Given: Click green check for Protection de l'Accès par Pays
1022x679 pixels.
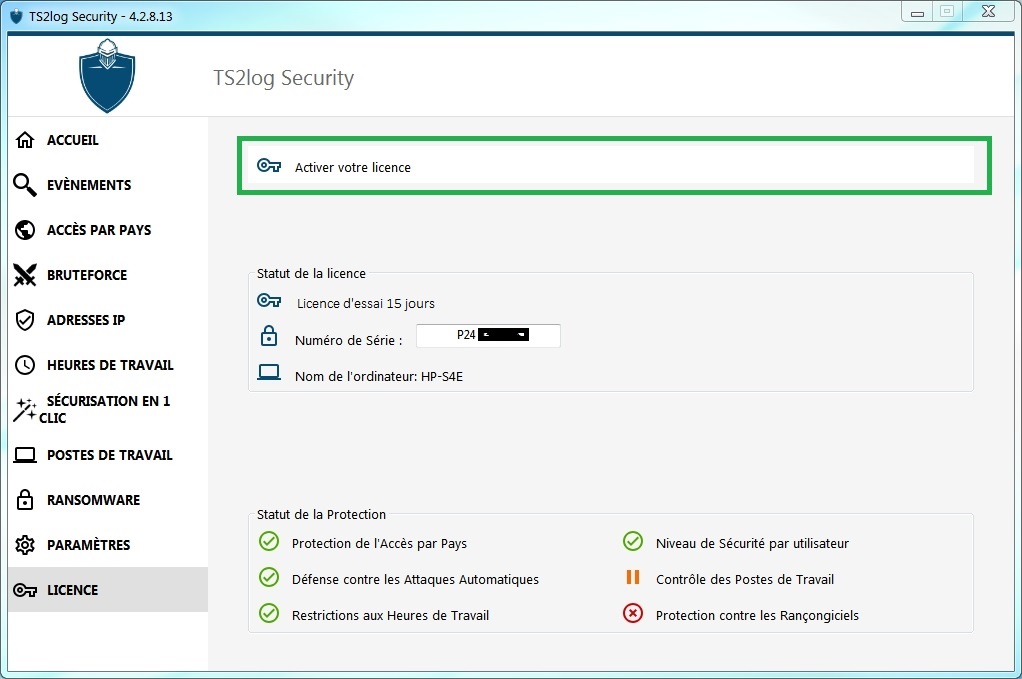Looking at the screenshot, I should [x=269, y=542].
